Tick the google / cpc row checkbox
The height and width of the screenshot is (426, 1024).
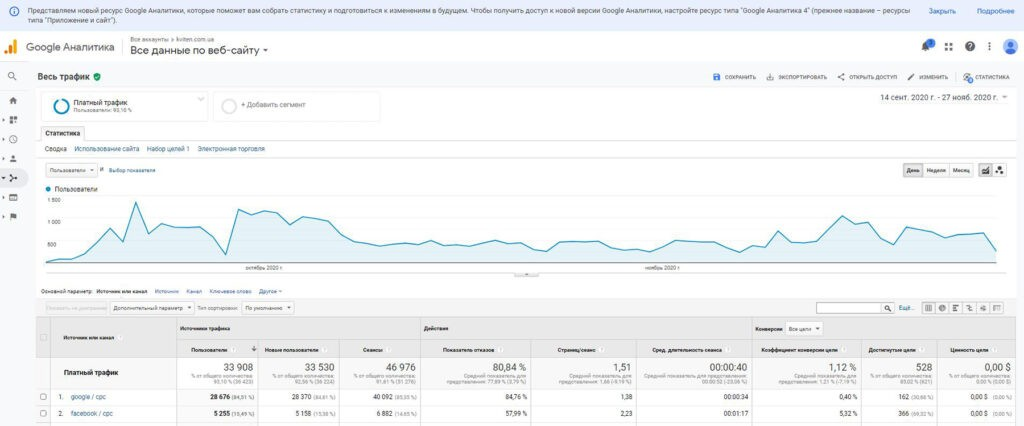coord(43,397)
